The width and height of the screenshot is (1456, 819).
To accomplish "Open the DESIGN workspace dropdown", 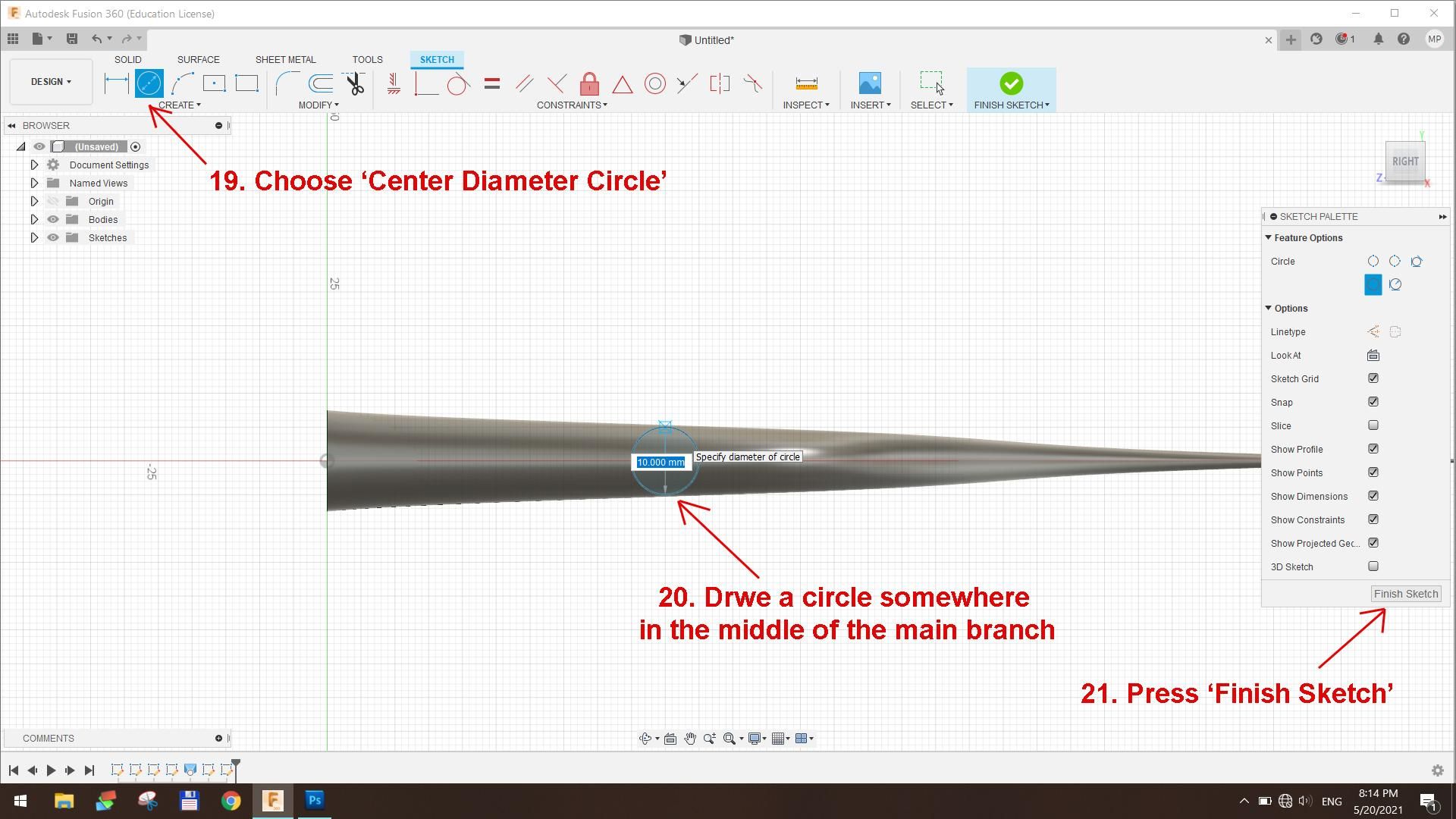I will pyautogui.click(x=51, y=82).
